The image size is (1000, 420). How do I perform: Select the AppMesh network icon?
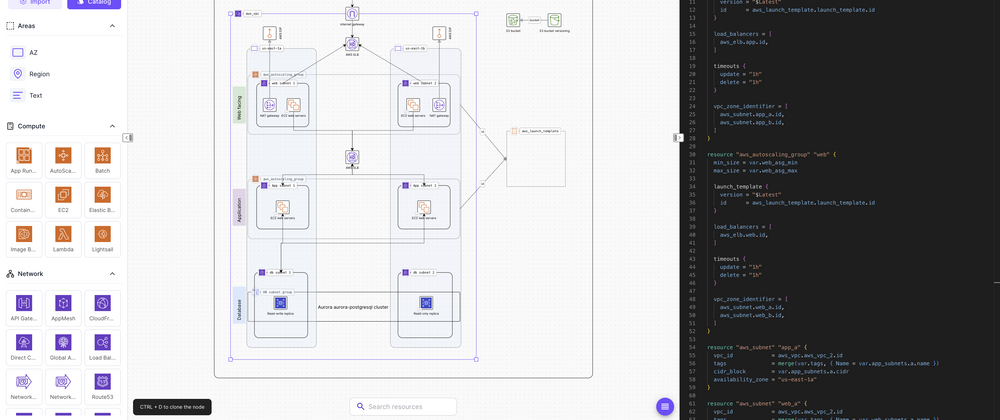63,303
